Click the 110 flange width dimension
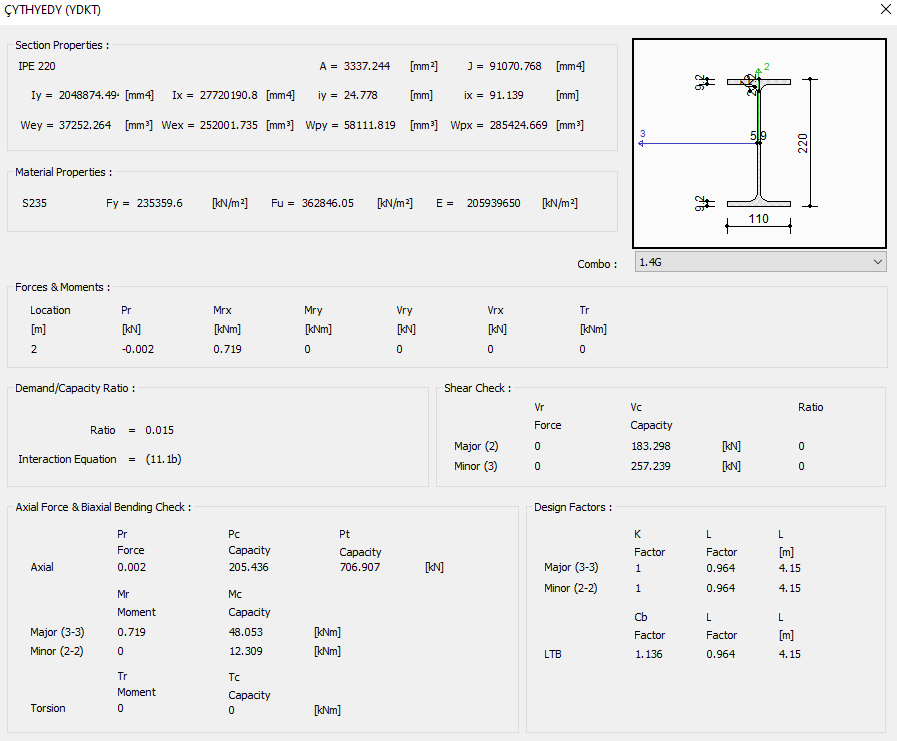897x741 pixels. [x=760, y=219]
